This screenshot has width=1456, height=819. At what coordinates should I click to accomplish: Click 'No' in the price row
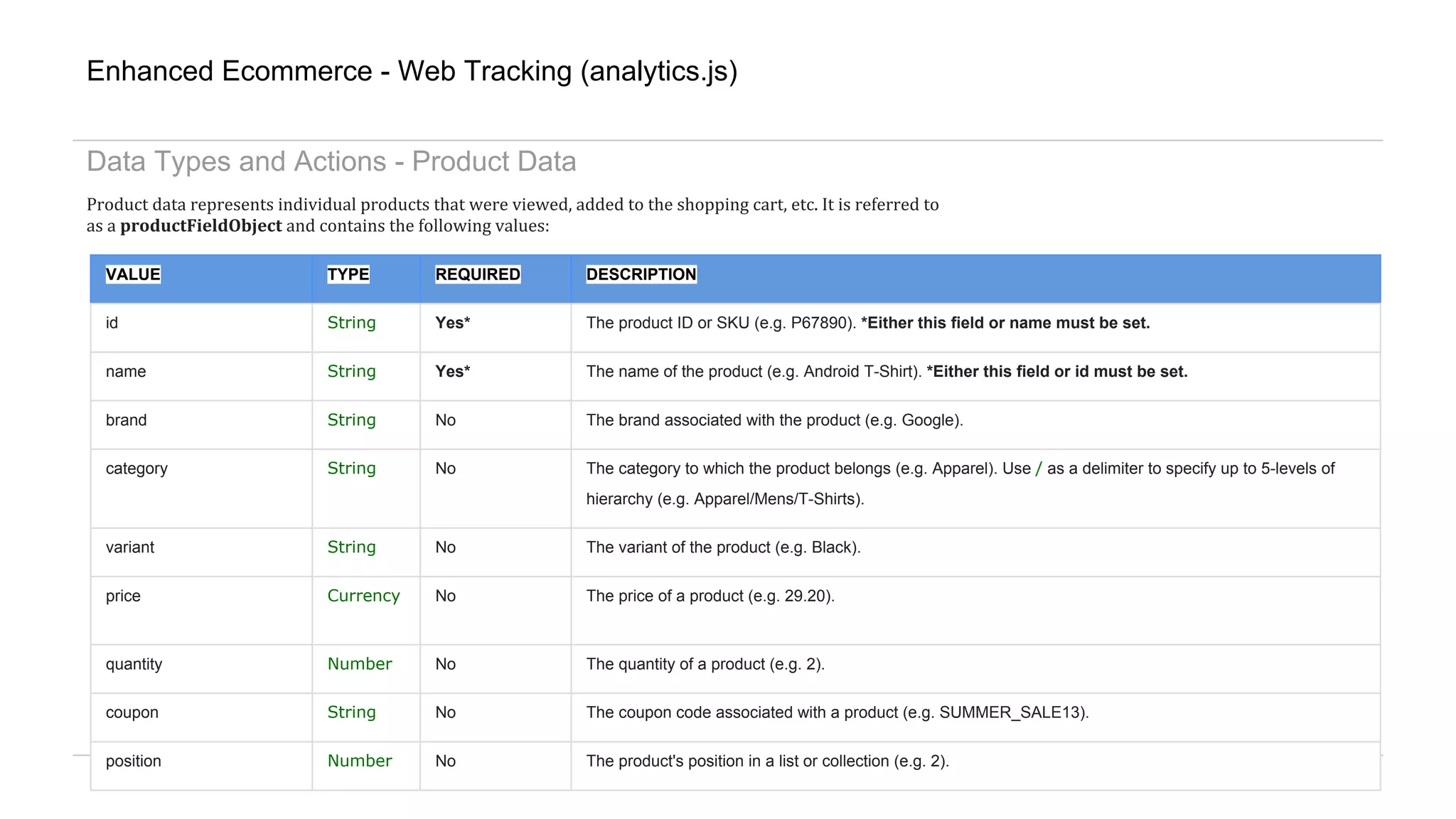coord(446,596)
